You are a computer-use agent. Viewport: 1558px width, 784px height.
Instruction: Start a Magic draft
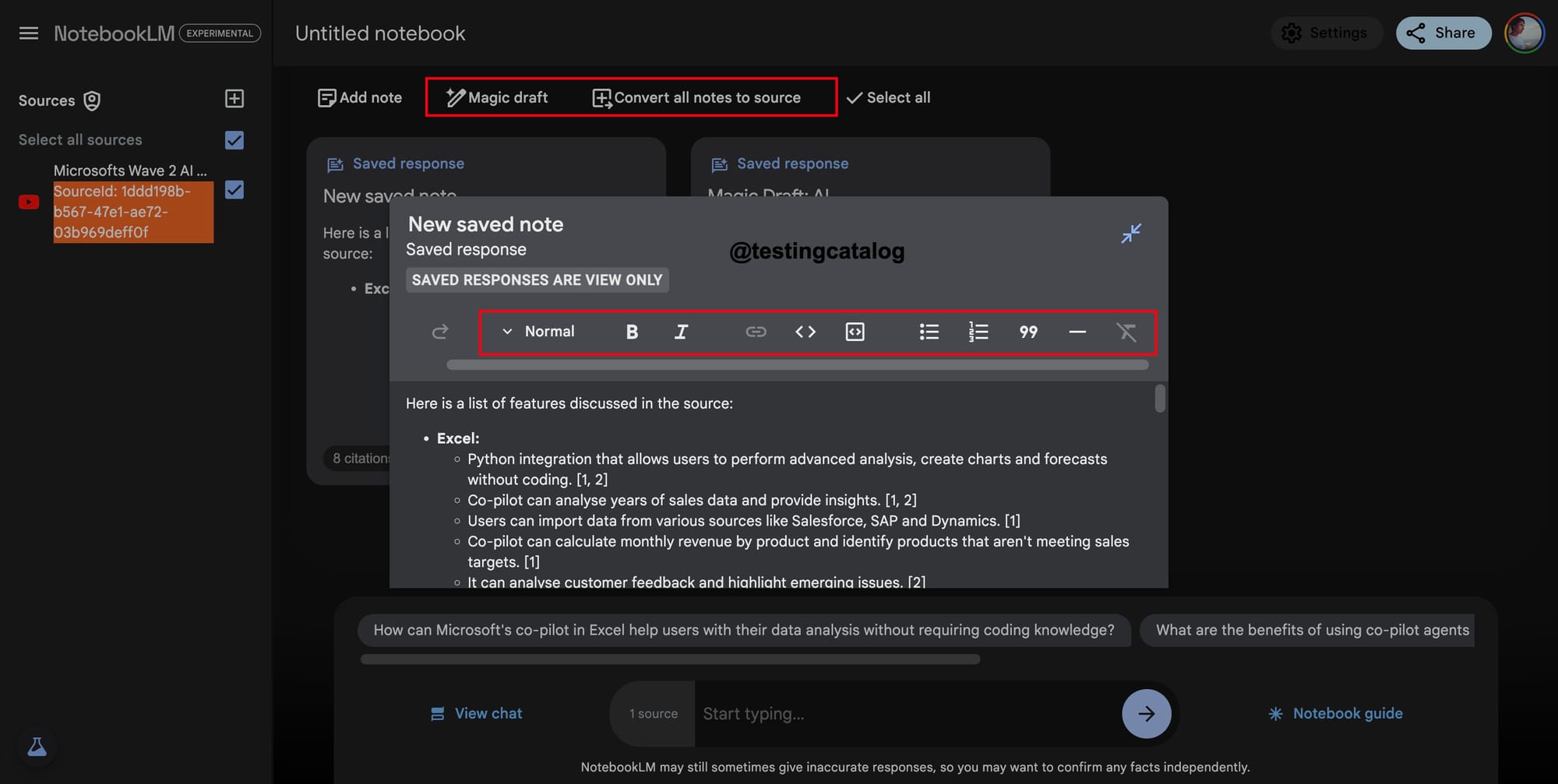click(x=497, y=98)
